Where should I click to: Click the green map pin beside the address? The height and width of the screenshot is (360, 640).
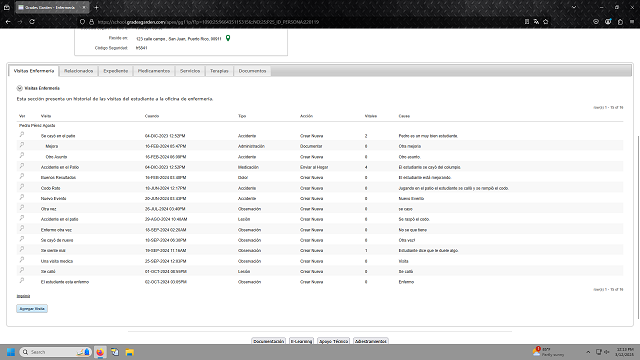pos(228,38)
